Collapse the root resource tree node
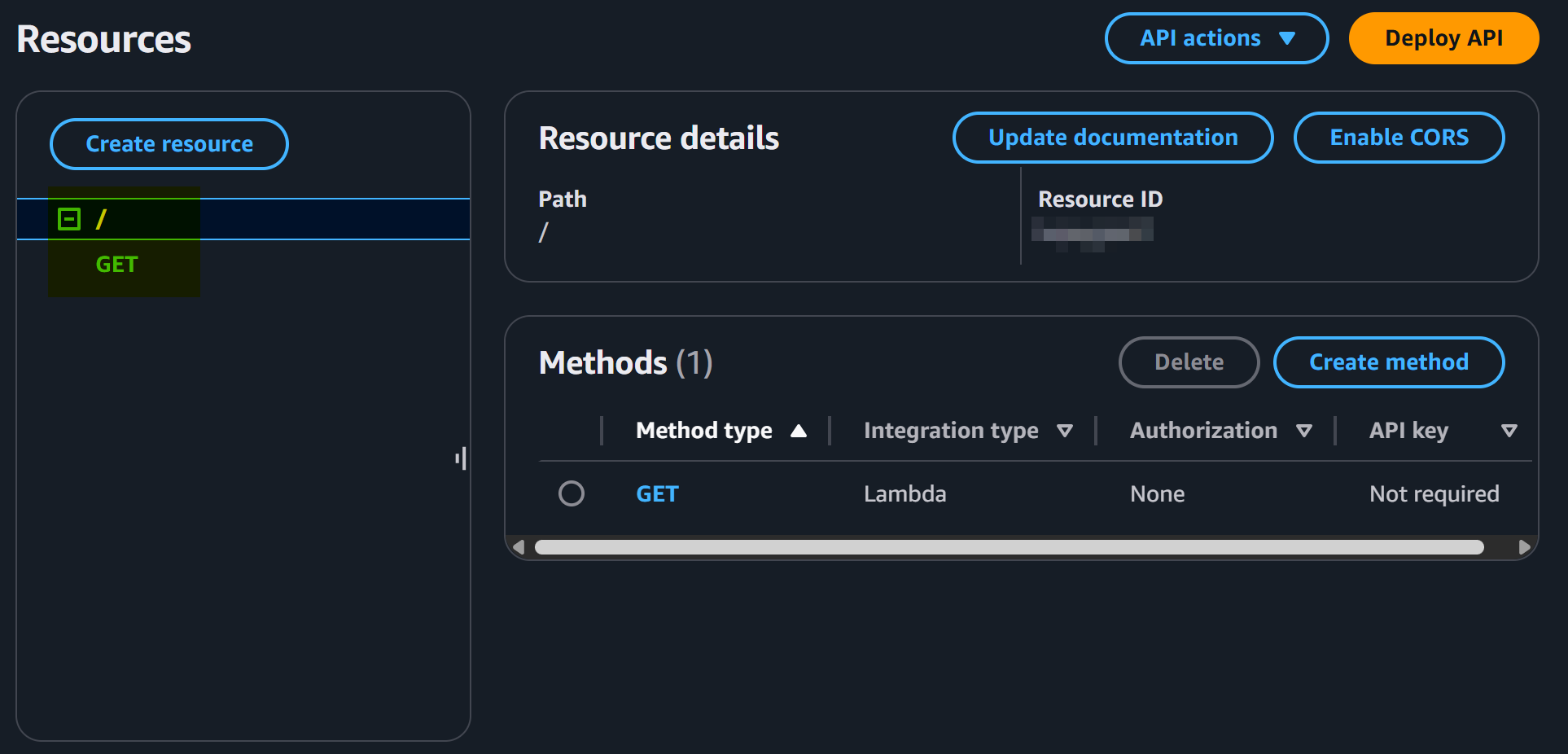The image size is (1568, 754). coord(69,219)
